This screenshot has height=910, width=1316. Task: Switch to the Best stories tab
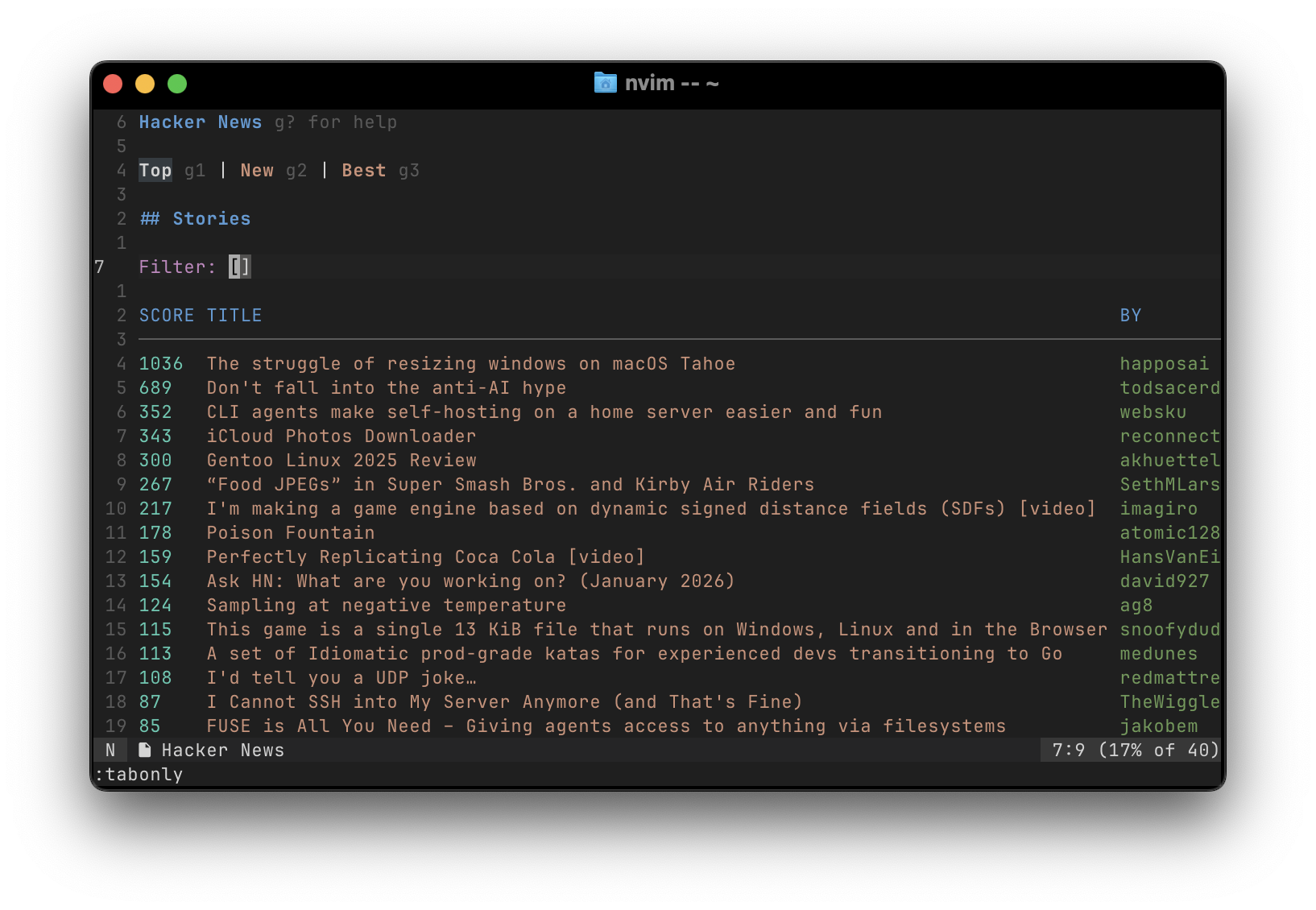364,170
